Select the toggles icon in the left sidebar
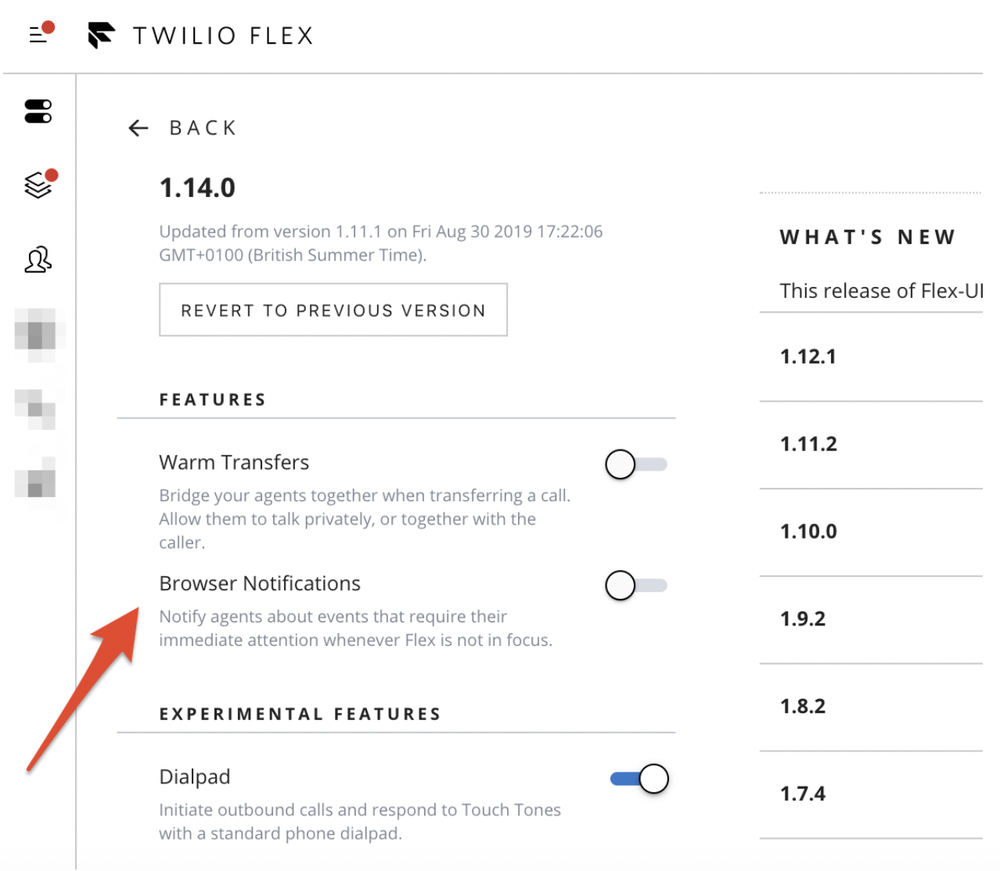The height and width of the screenshot is (871, 1000). coord(37,111)
